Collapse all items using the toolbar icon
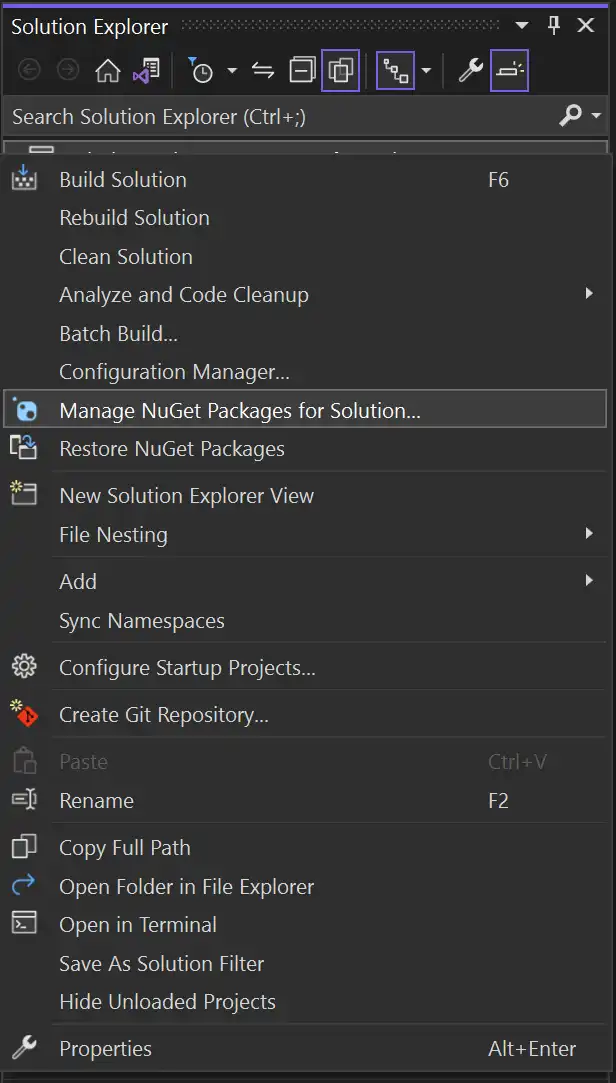Screen dimensions: 616x1083 click(301, 70)
